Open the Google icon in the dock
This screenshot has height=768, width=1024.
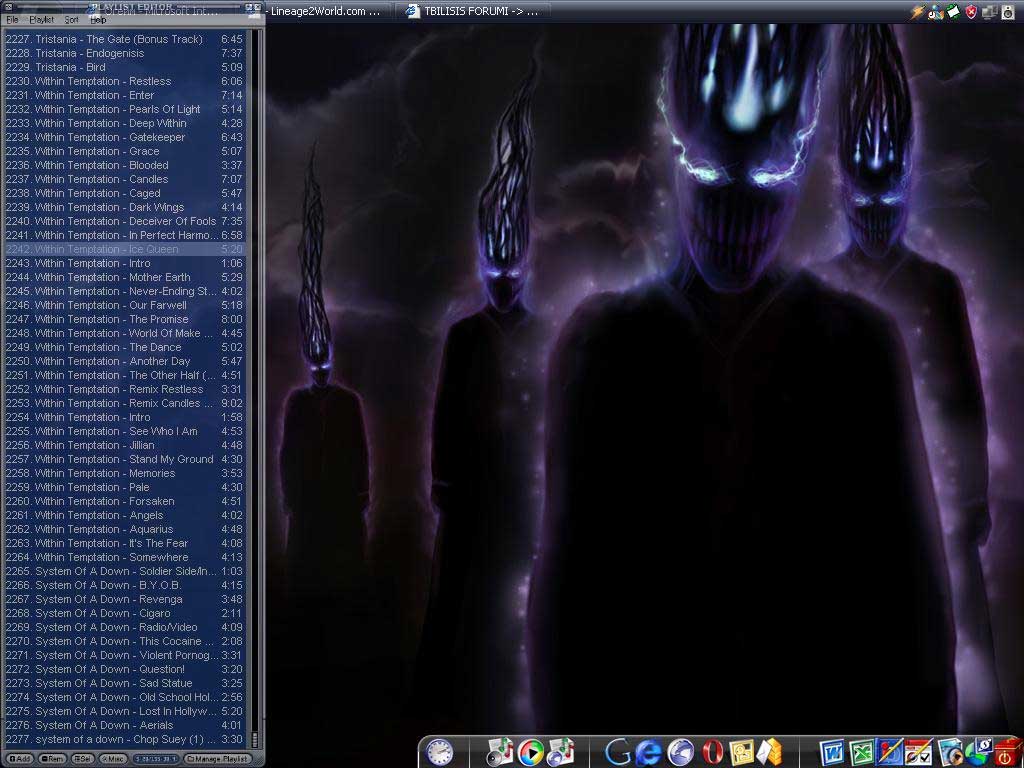(617, 752)
